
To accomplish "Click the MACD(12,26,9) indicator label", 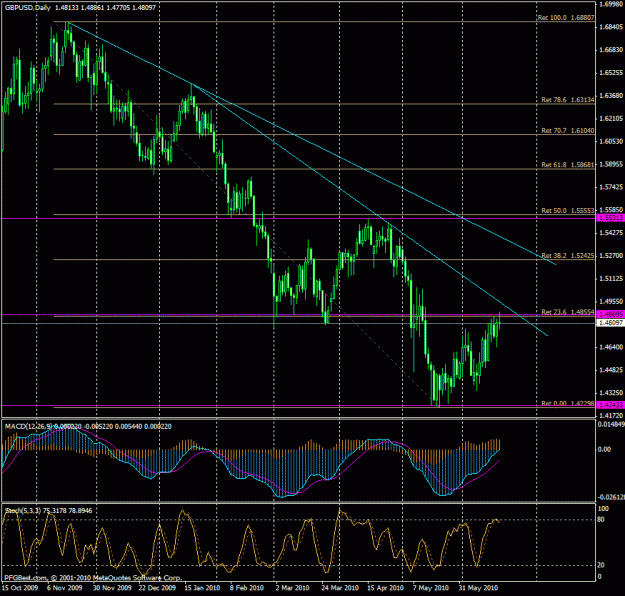I will pyautogui.click(x=28, y=426).
